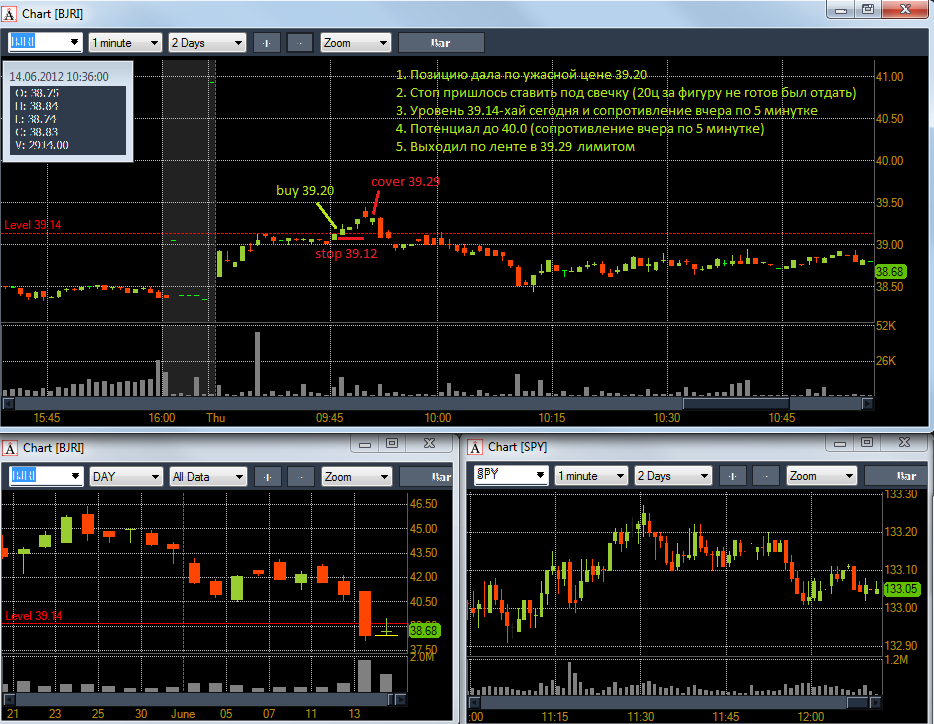934x724 pixels.
Task: Toggle the dotted button in the SPY chart toolbar
Action: pyautogui.click(x=766, y=475)
